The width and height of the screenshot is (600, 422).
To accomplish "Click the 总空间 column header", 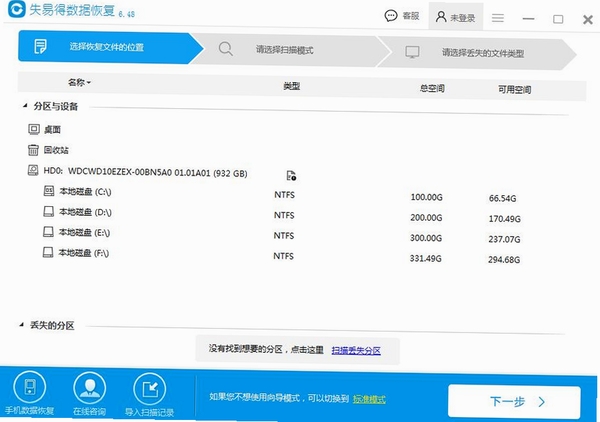I will click(x=432, y=88).
